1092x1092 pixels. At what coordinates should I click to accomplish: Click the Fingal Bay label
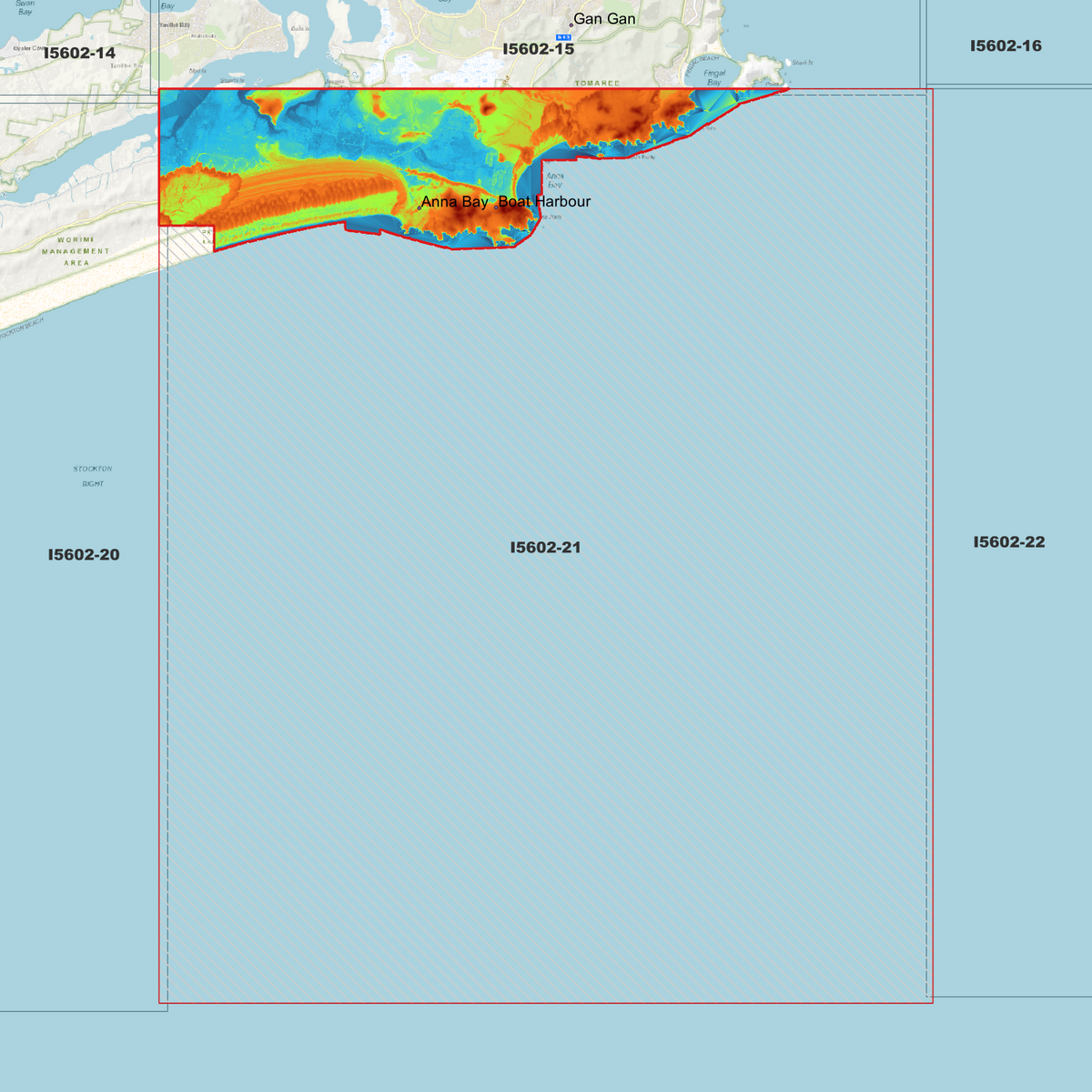714,77
